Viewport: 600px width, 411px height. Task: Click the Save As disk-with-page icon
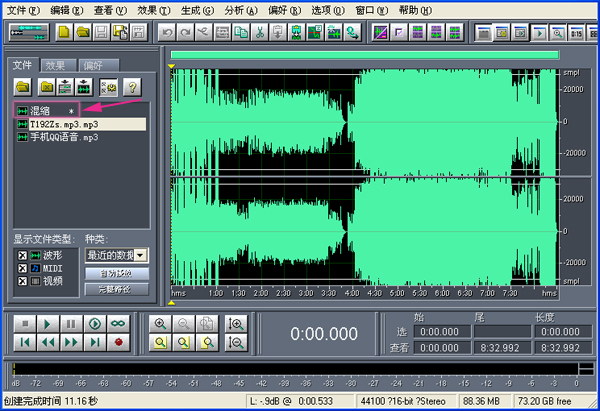pos(120,32)
